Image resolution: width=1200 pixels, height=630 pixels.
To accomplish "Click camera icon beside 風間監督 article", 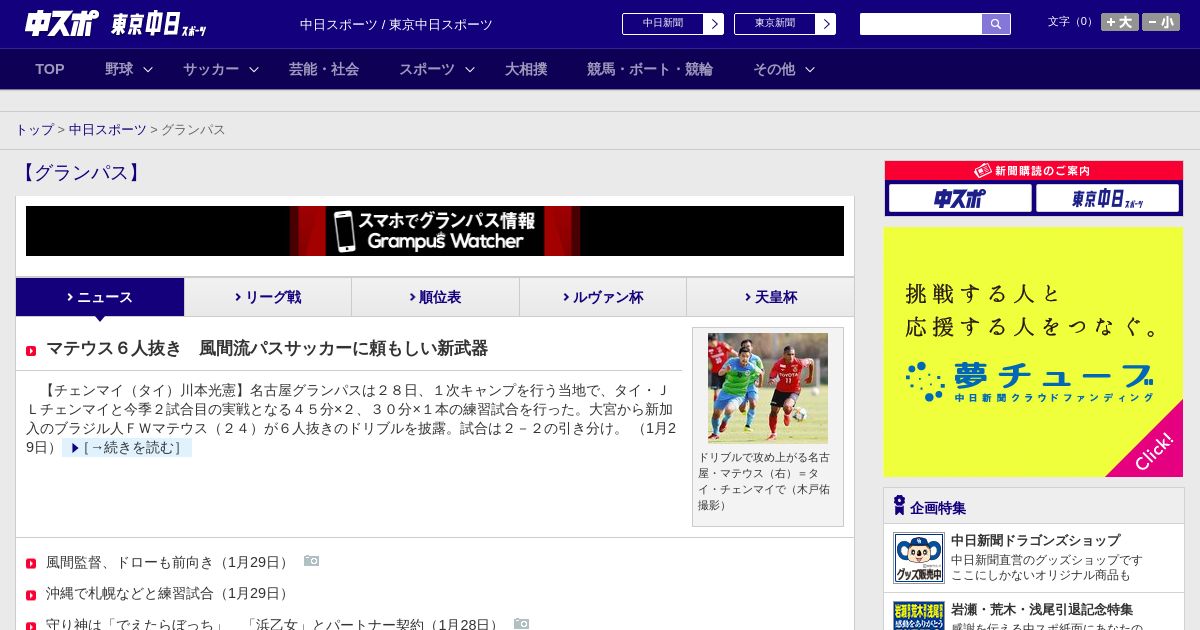I will click(311, 562).
